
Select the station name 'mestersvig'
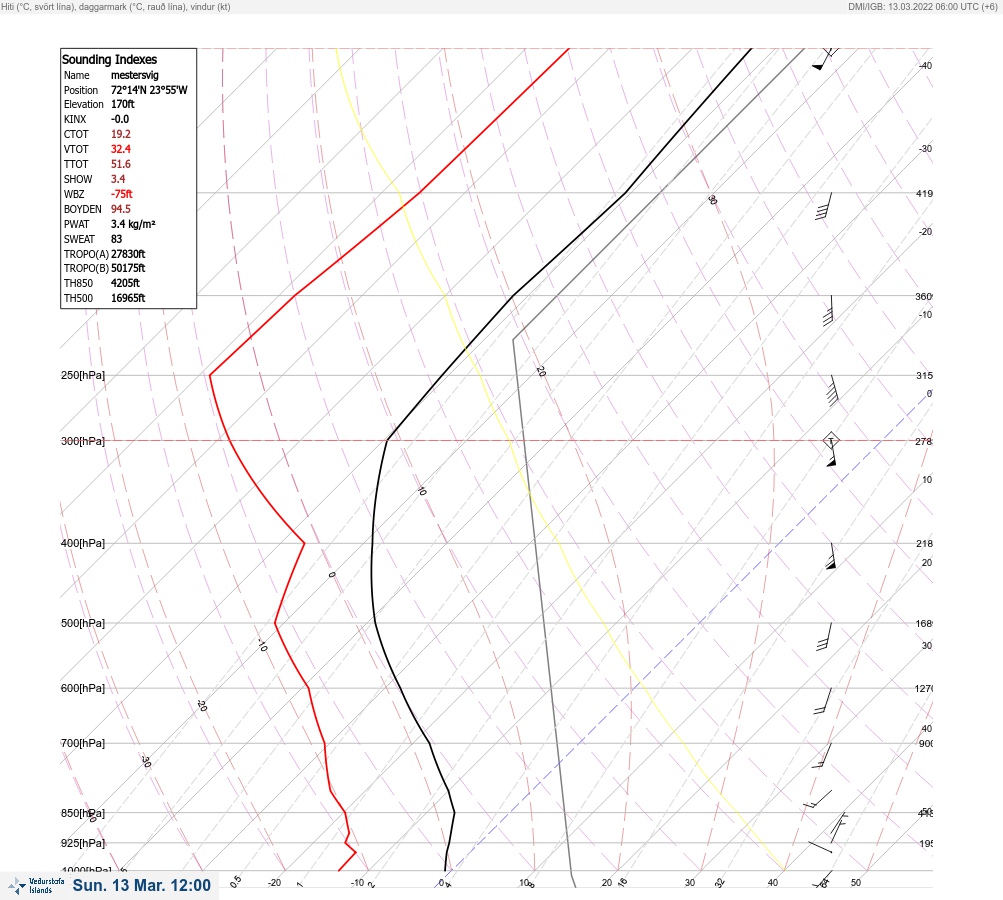click(x=134, y=75)
